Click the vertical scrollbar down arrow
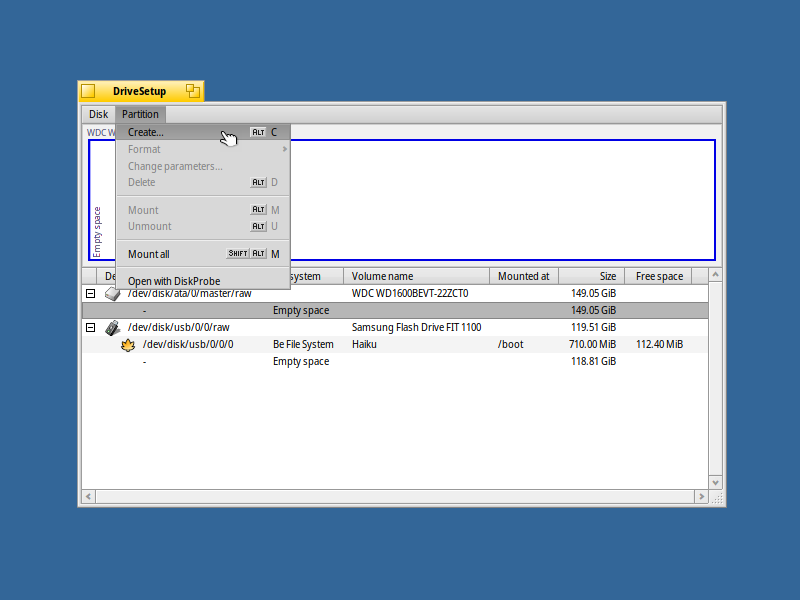The height and width of the screenshot is (600, 800). click(x=715, y=483)
